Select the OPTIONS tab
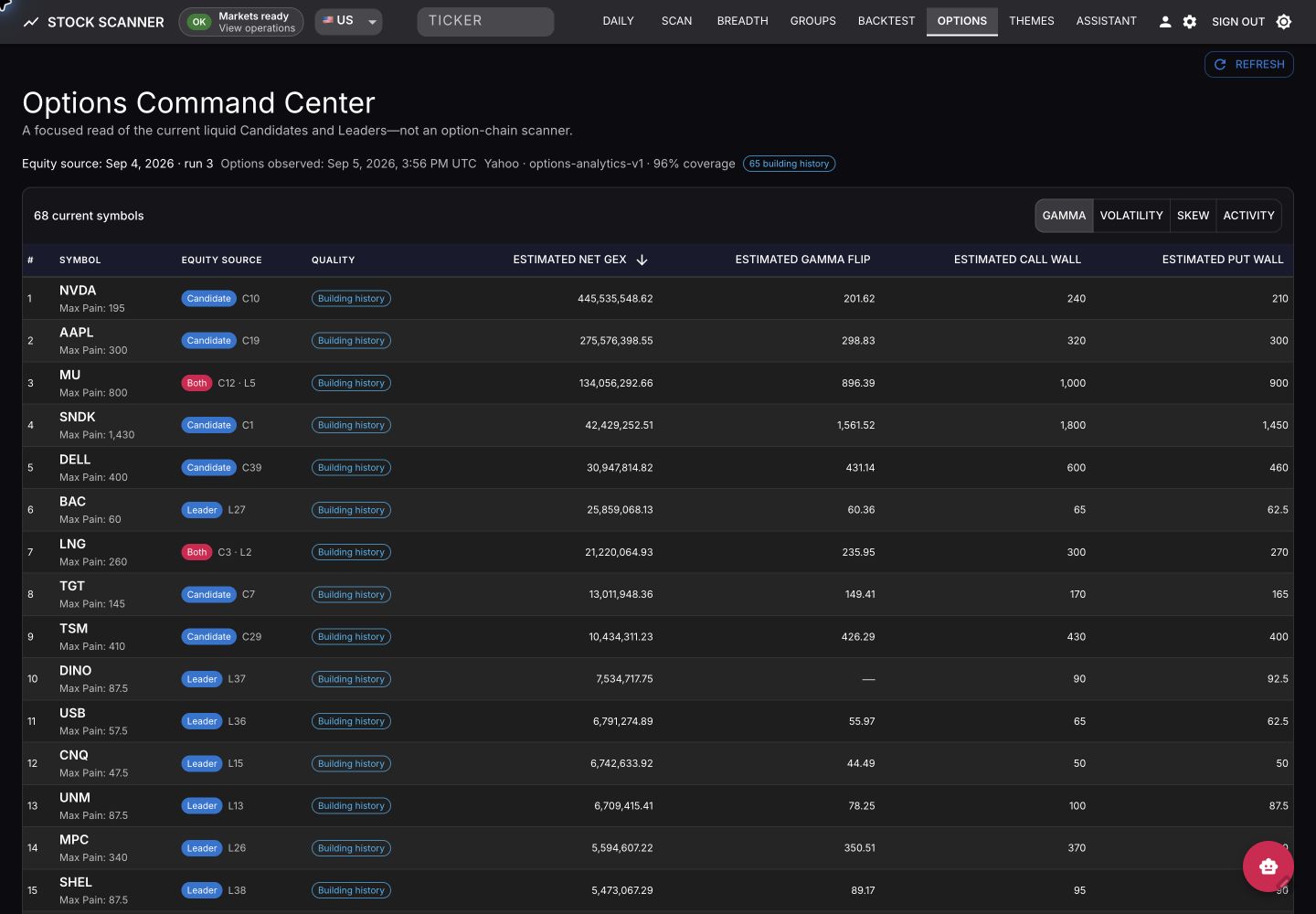Viewport: 1316px width, 914px height. coord(962,21)
